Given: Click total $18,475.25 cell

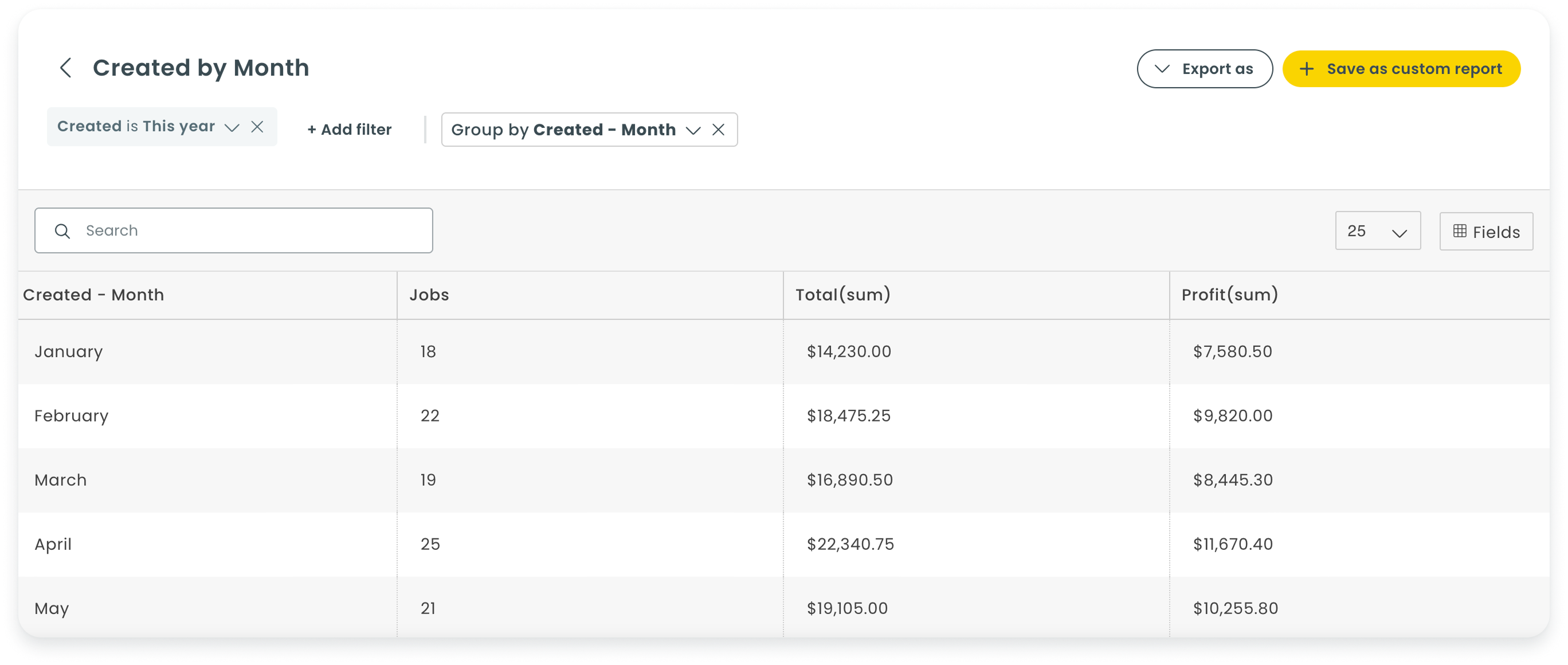Looking at the screenshot, I should point(849,415).
